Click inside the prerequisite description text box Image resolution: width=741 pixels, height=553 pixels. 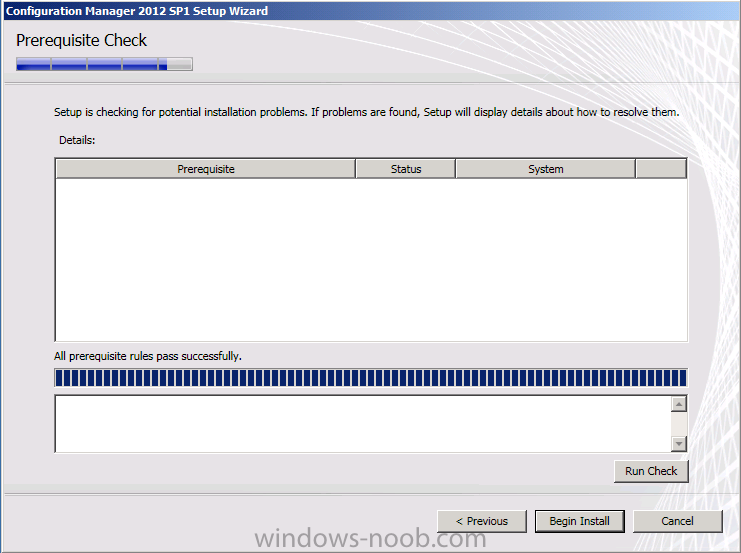coord(362,424)
